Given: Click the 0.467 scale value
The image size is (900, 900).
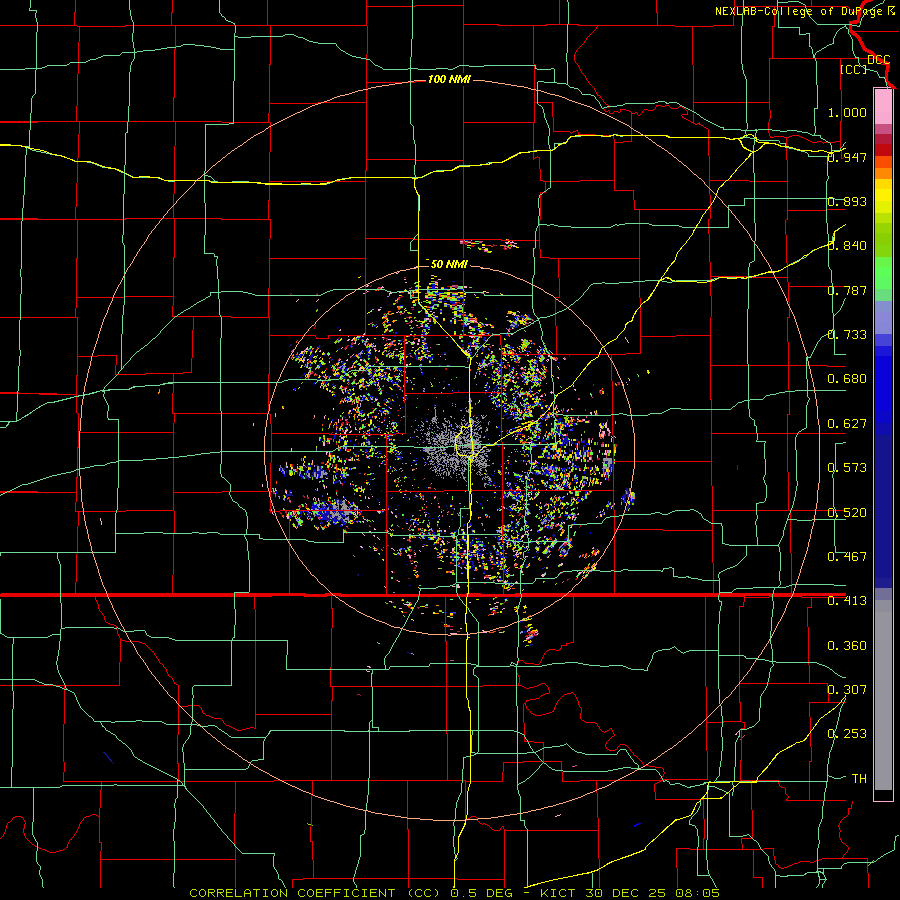Looking at the screenshot, I should 847,557.
